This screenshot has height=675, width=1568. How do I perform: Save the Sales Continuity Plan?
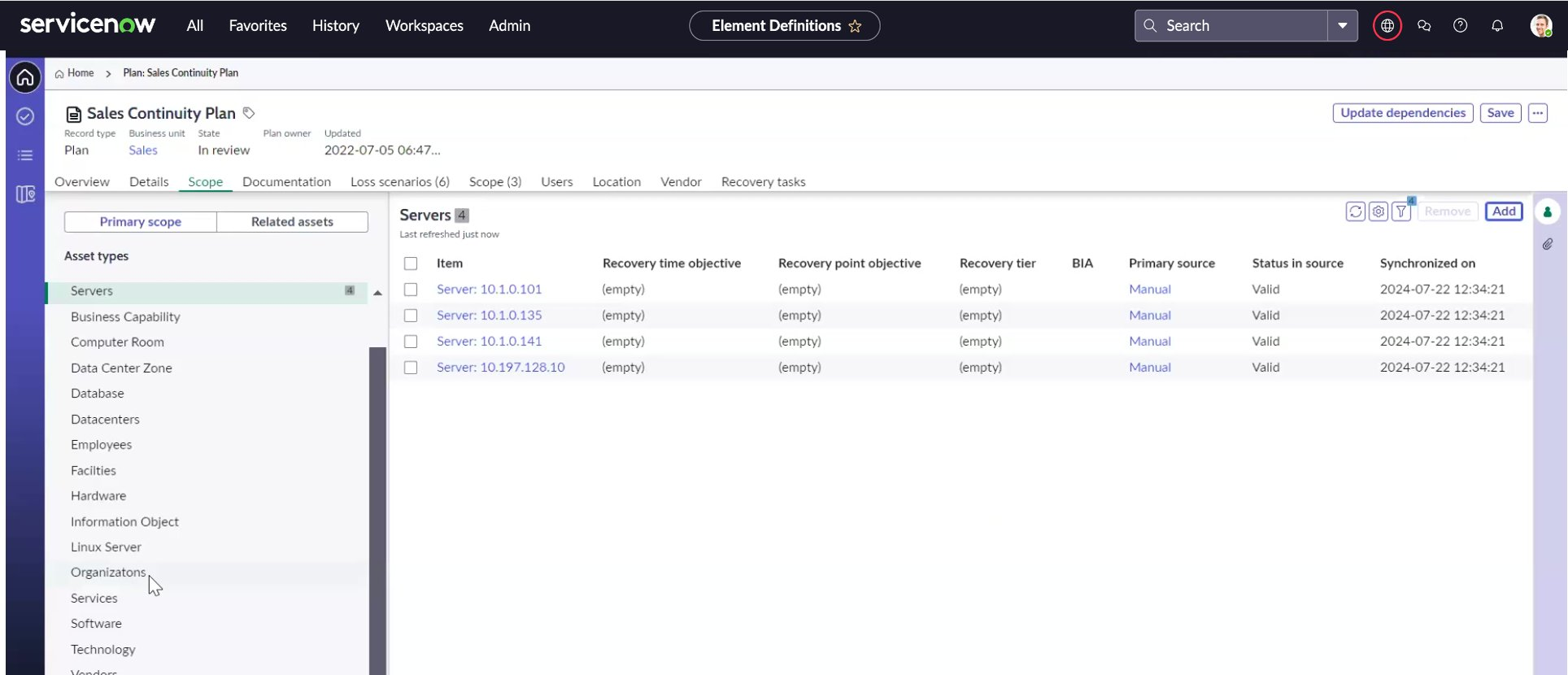[x=1500, y=113]
